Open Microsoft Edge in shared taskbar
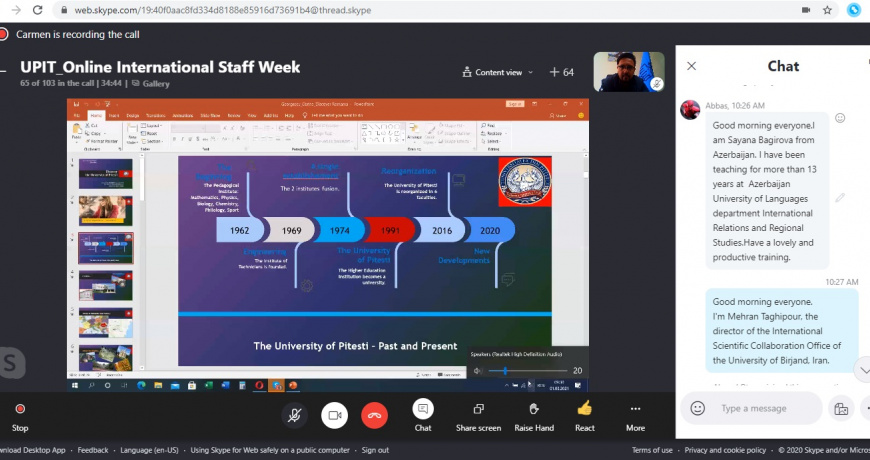The image size is (870, 460). pyautogui.click(x=141, y=385)
